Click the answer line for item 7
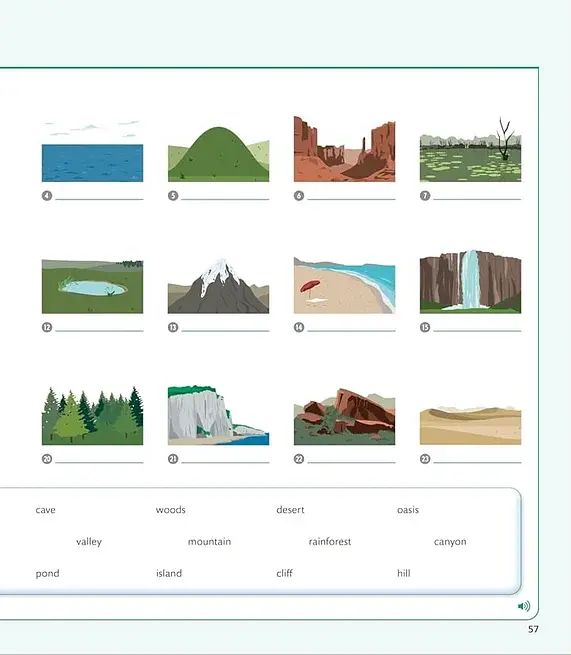Screen dimensions: 571x655 pyautogui.click(x=477, y=199)
